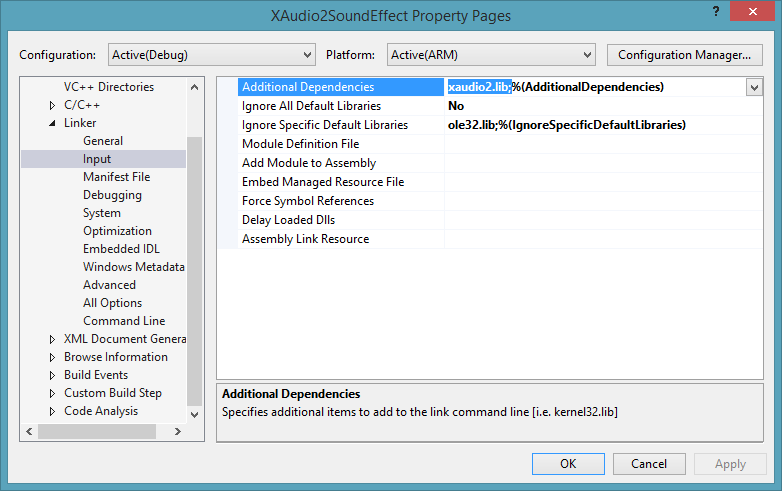Click the Configuration Manager button

point(684,55)
